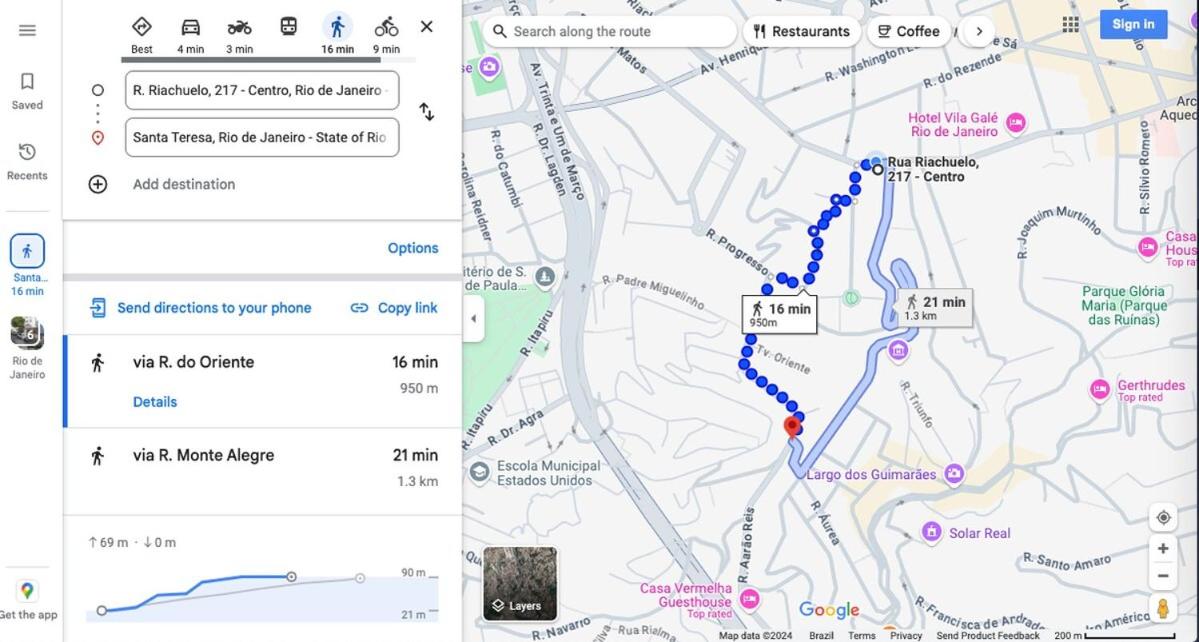1199x642 pixels.
Task: Toggle the 200 m map scale
Action: (x=1115, y=636)
